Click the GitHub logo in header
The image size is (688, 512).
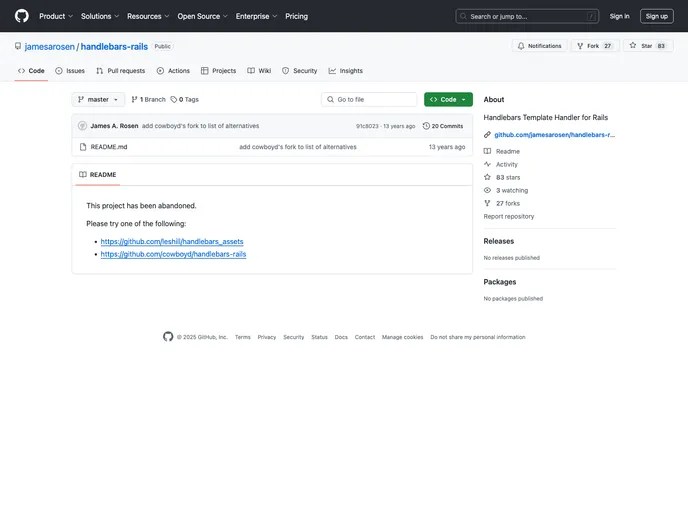[22, 16]
